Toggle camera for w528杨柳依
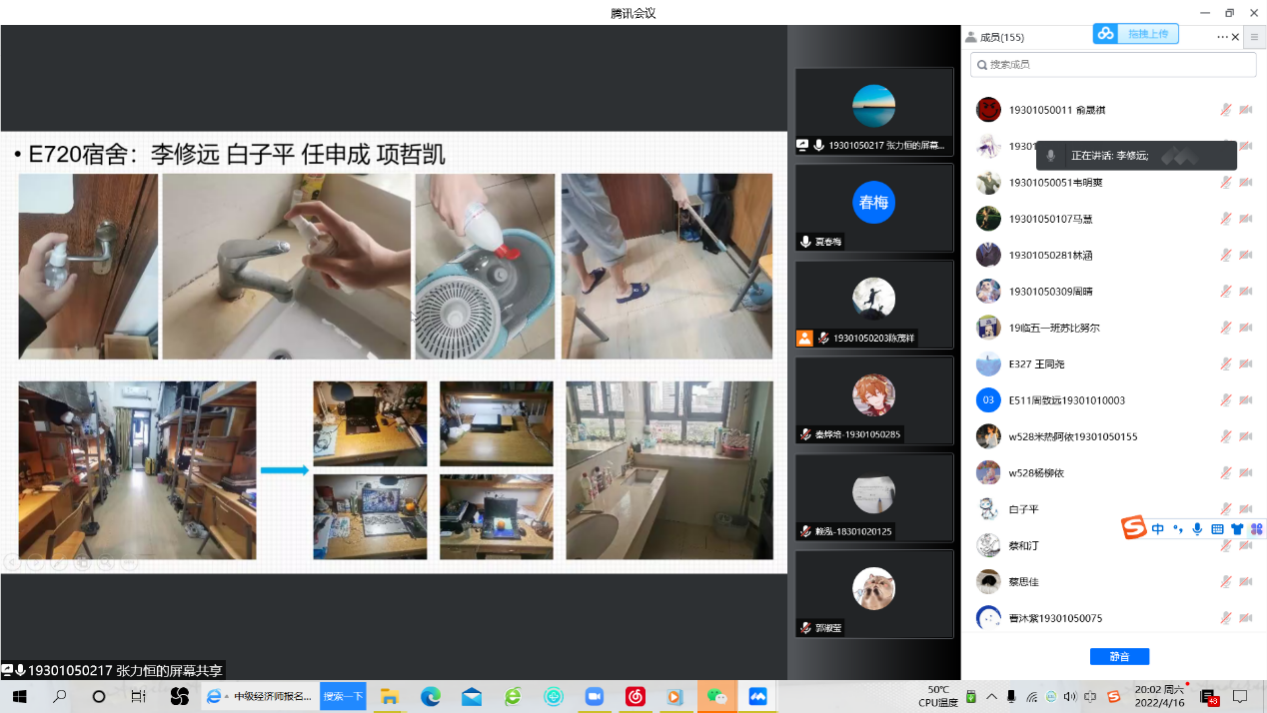Image resolution: width=1267 pixels, height=713 pixels. click(1246, 473)
